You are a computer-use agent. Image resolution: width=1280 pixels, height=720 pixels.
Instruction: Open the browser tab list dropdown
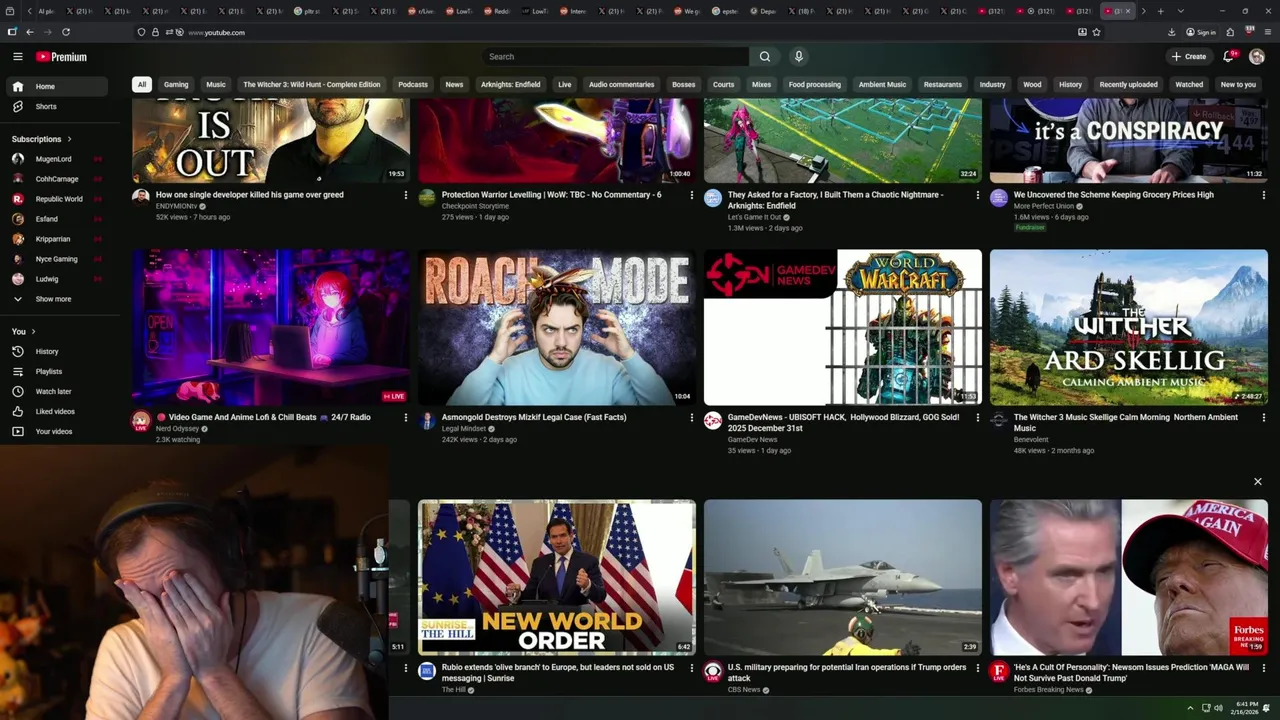(x=1181, y=11)
